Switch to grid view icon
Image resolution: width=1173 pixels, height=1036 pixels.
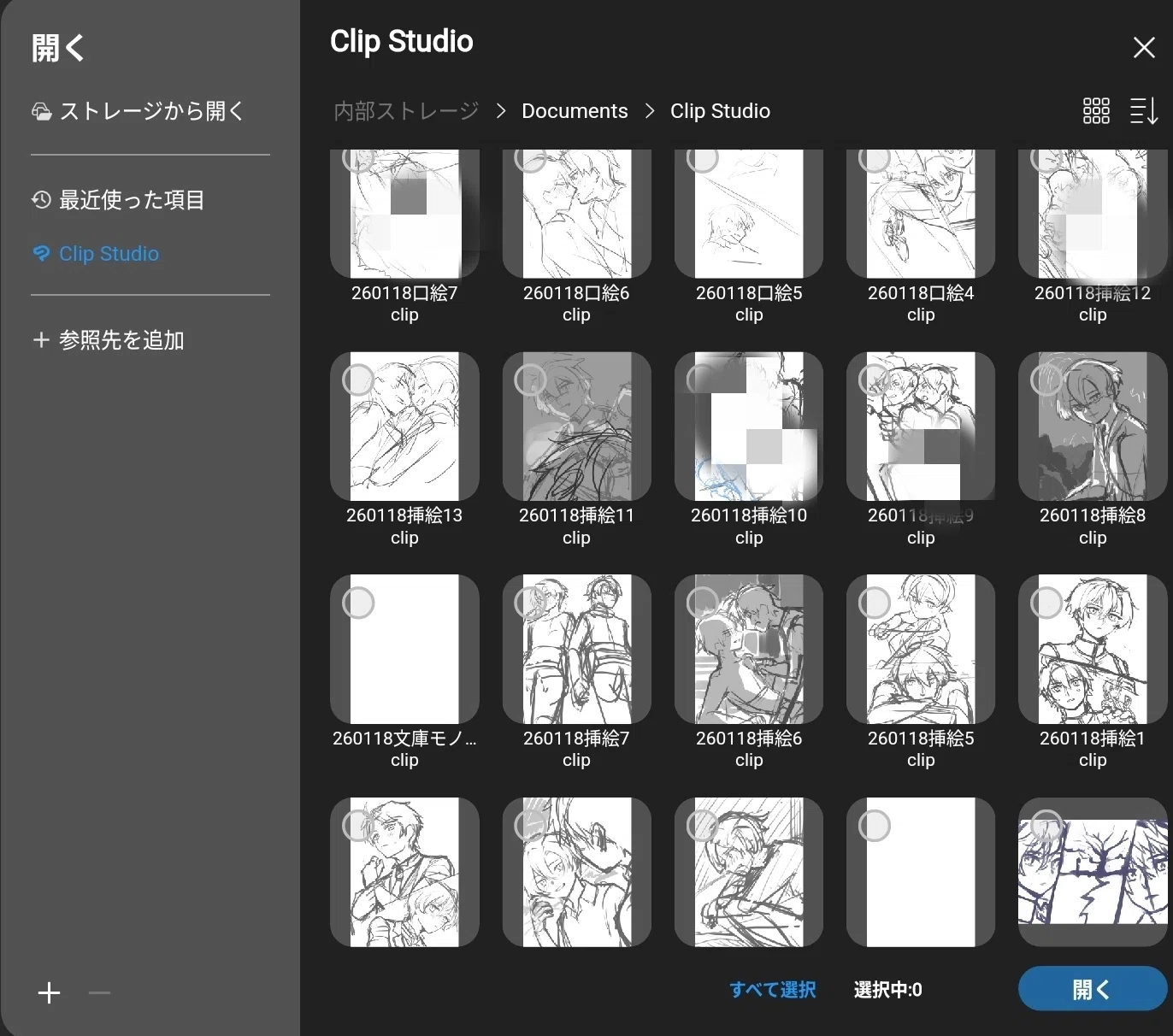tap(1096, 111)
